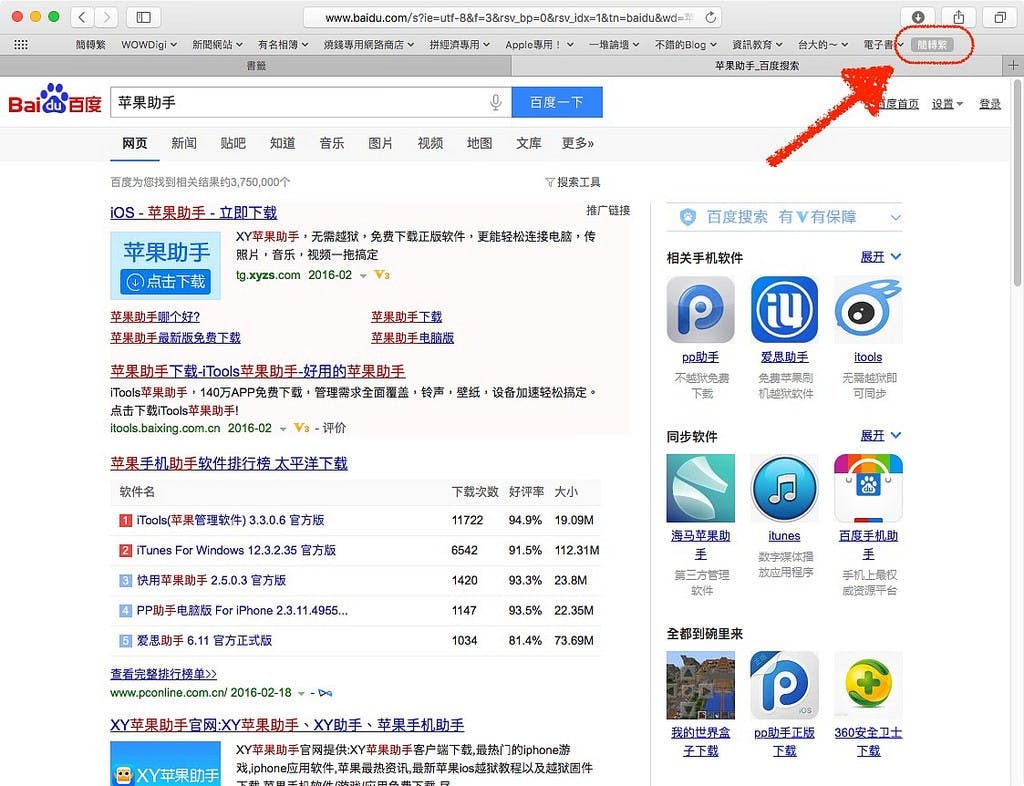
Task: Go back with Safari's back arrow
Action: point(82,18)
